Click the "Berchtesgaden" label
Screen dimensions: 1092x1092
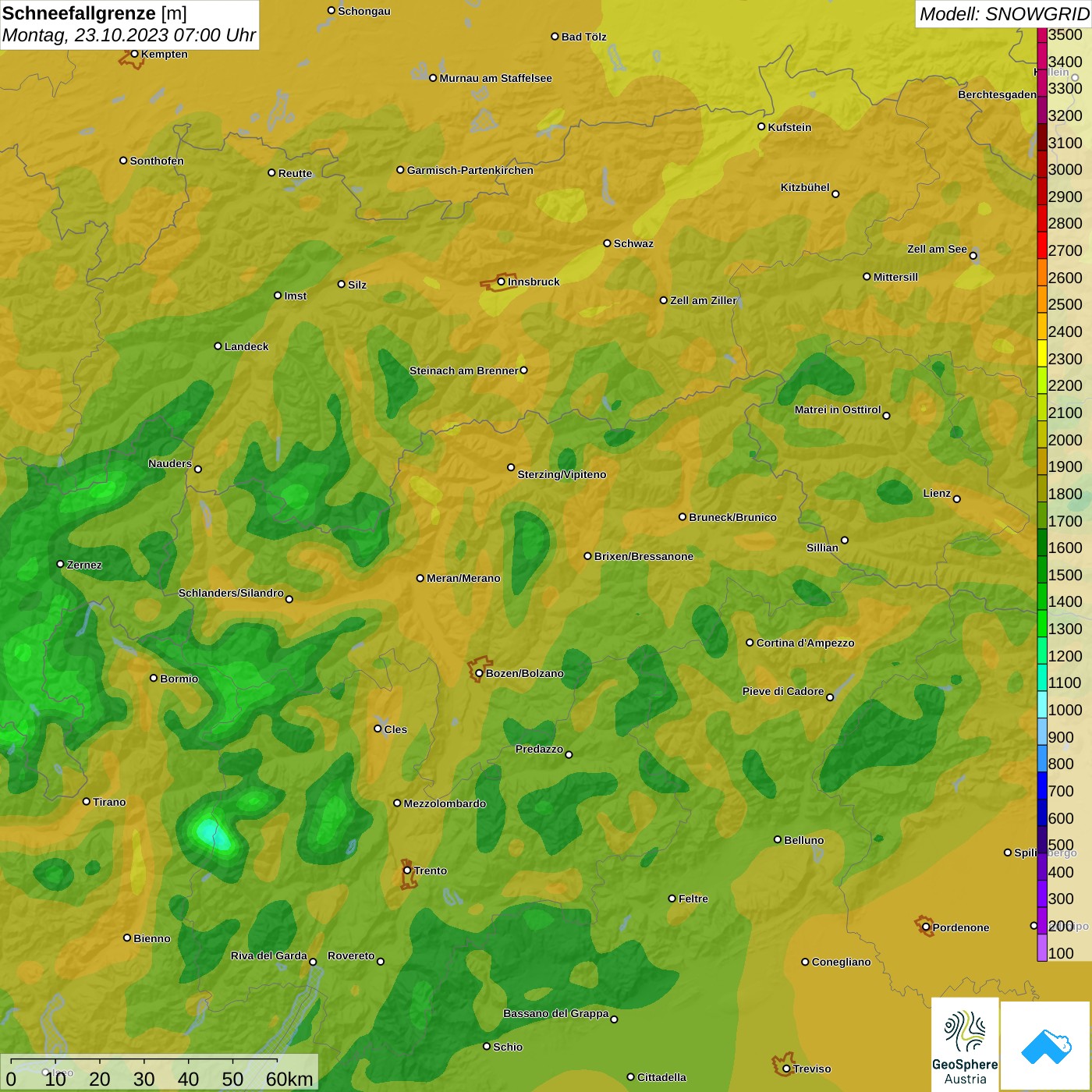997,95
